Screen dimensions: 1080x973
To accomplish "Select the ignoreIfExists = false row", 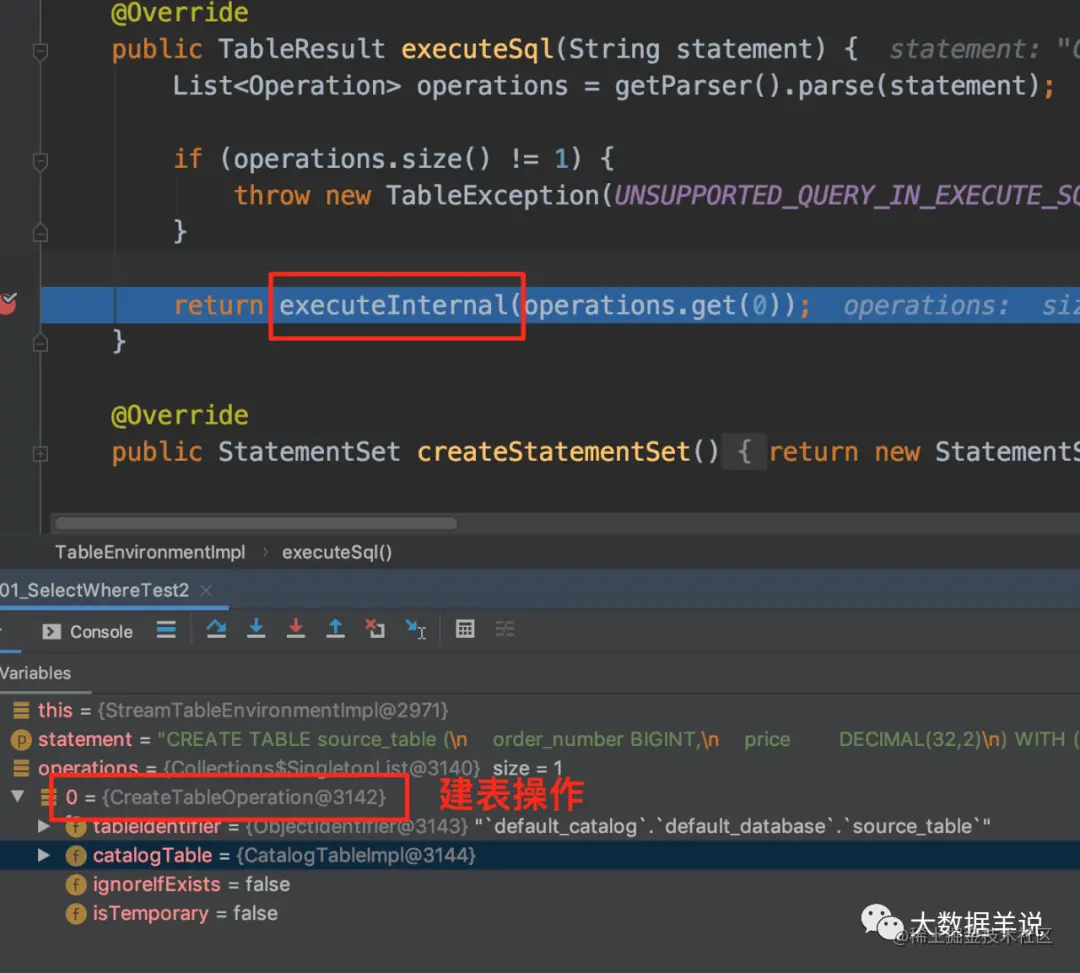I will coord(540,883).
